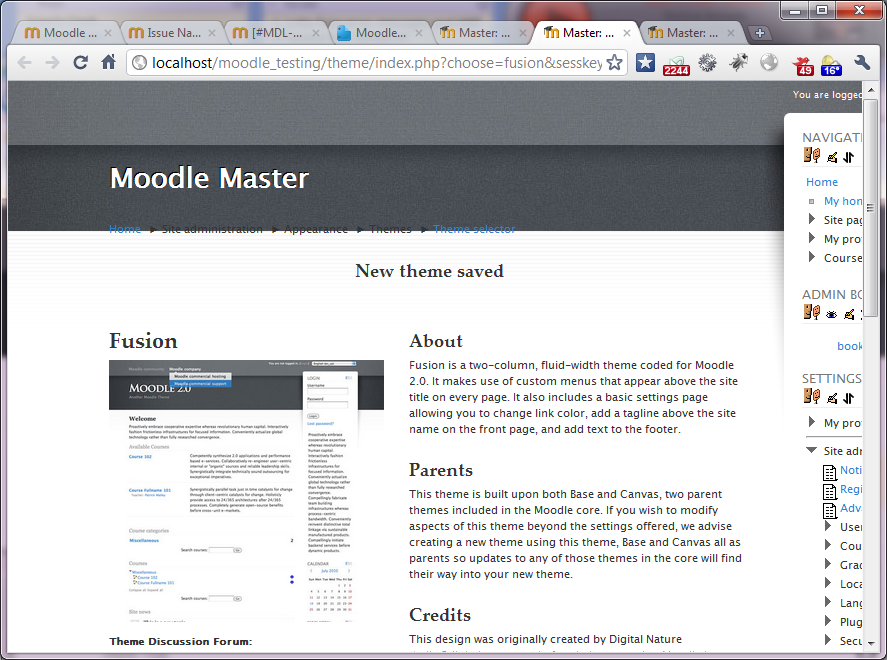The height and width of the screenshot is (660, 887).
Task: Click the blue star extension icon
Action: click(645, 63)
